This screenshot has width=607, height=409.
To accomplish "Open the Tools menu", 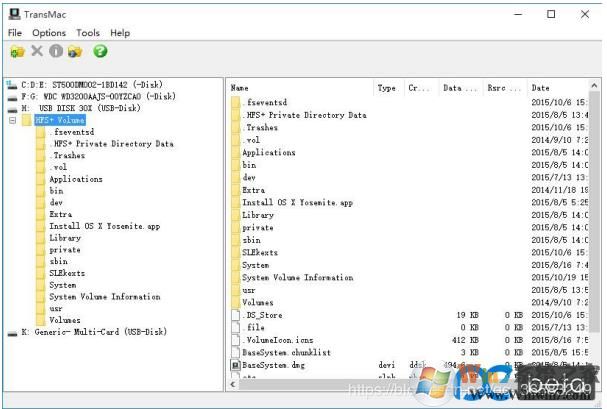I will (x=88, y=33).
